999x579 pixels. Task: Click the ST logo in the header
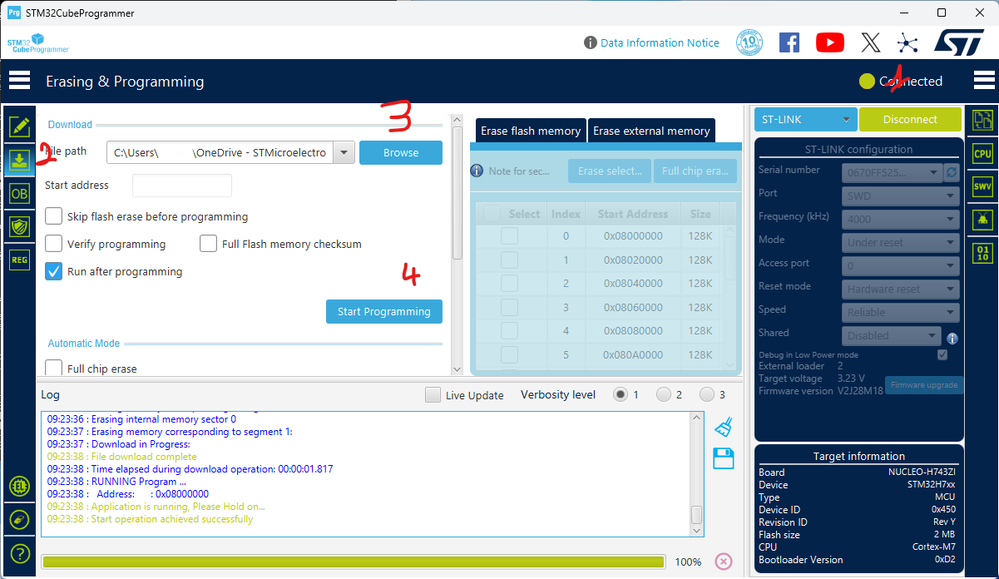point(958,43)
